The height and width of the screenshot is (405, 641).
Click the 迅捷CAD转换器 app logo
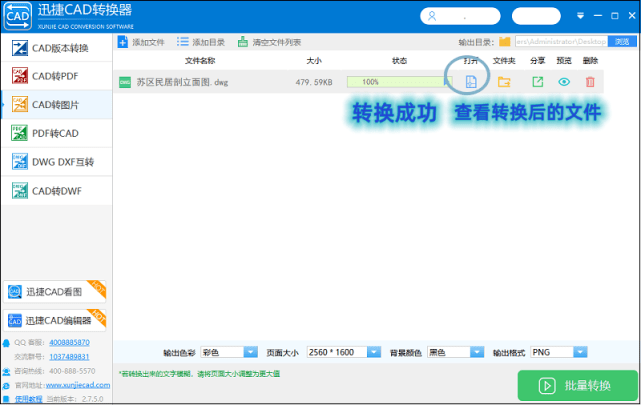coord(18,16)
